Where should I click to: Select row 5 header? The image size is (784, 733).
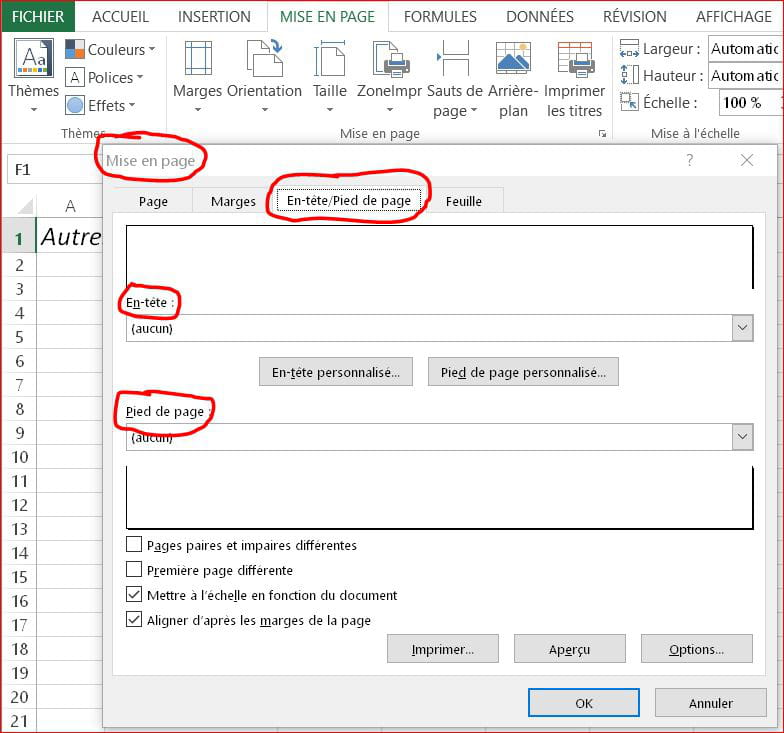[19, 336]
